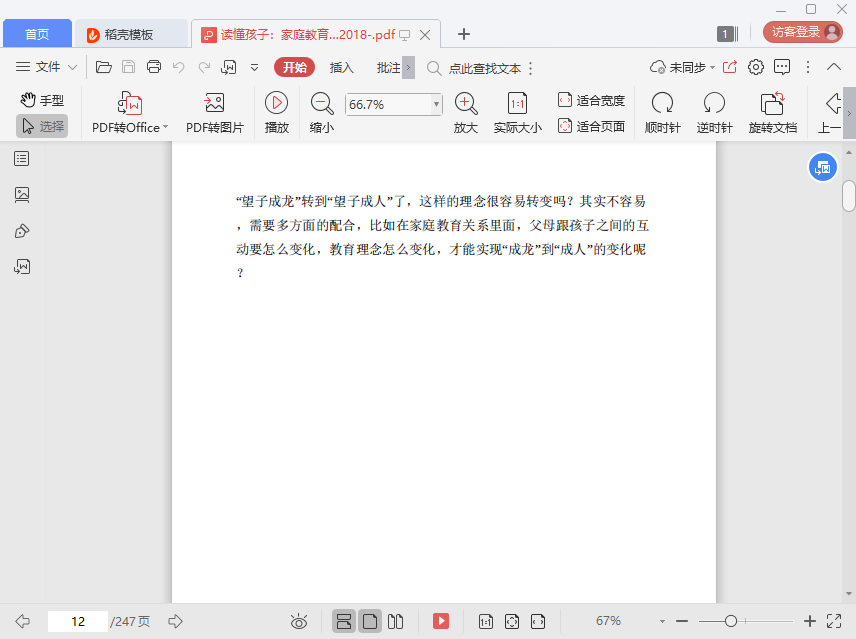Select the Hand tool (手型)
The width and height of the screenshot is (856, 639).
click(x=42, y=100)
